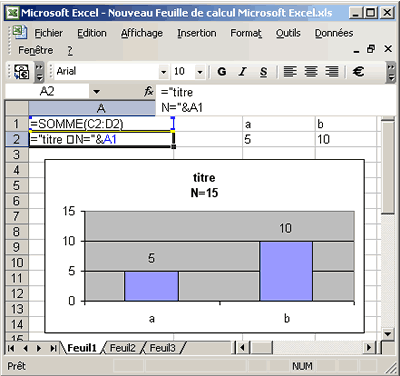Select the blue bar for b
This screenshot has width=400, height=376.
(286, 271)
